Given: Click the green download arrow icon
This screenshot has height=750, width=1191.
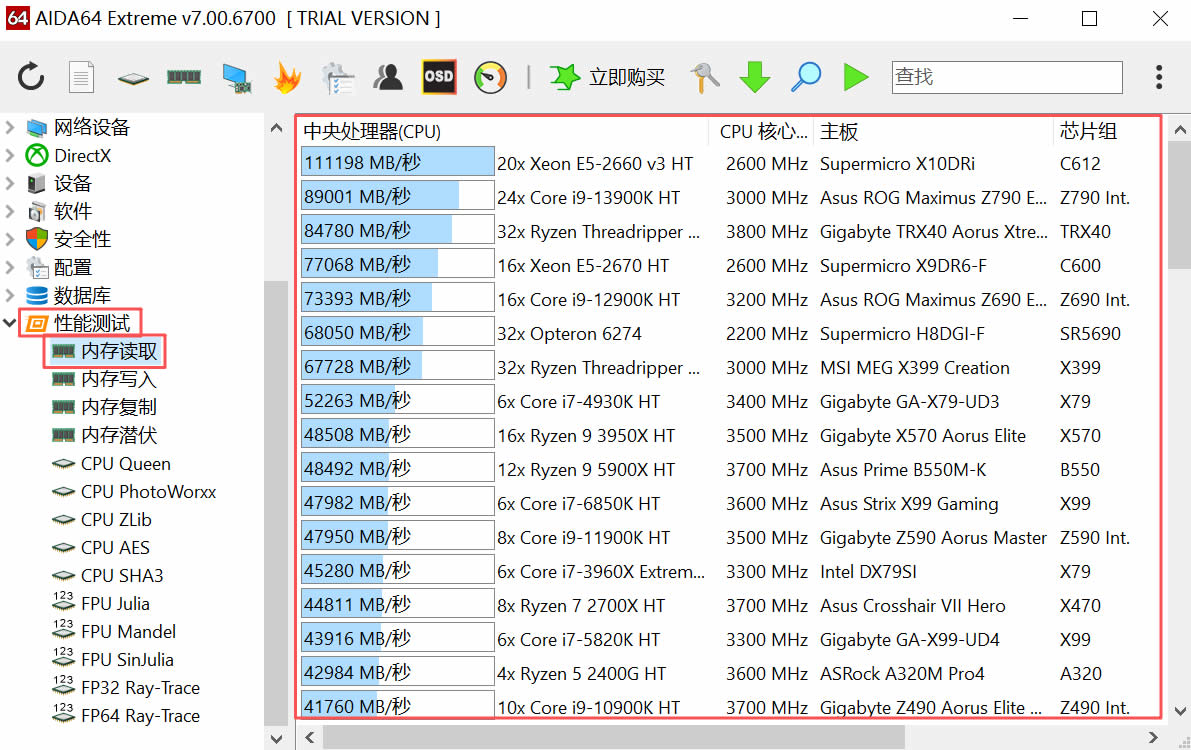Looking at the screenshot, I should click(755, 77).
